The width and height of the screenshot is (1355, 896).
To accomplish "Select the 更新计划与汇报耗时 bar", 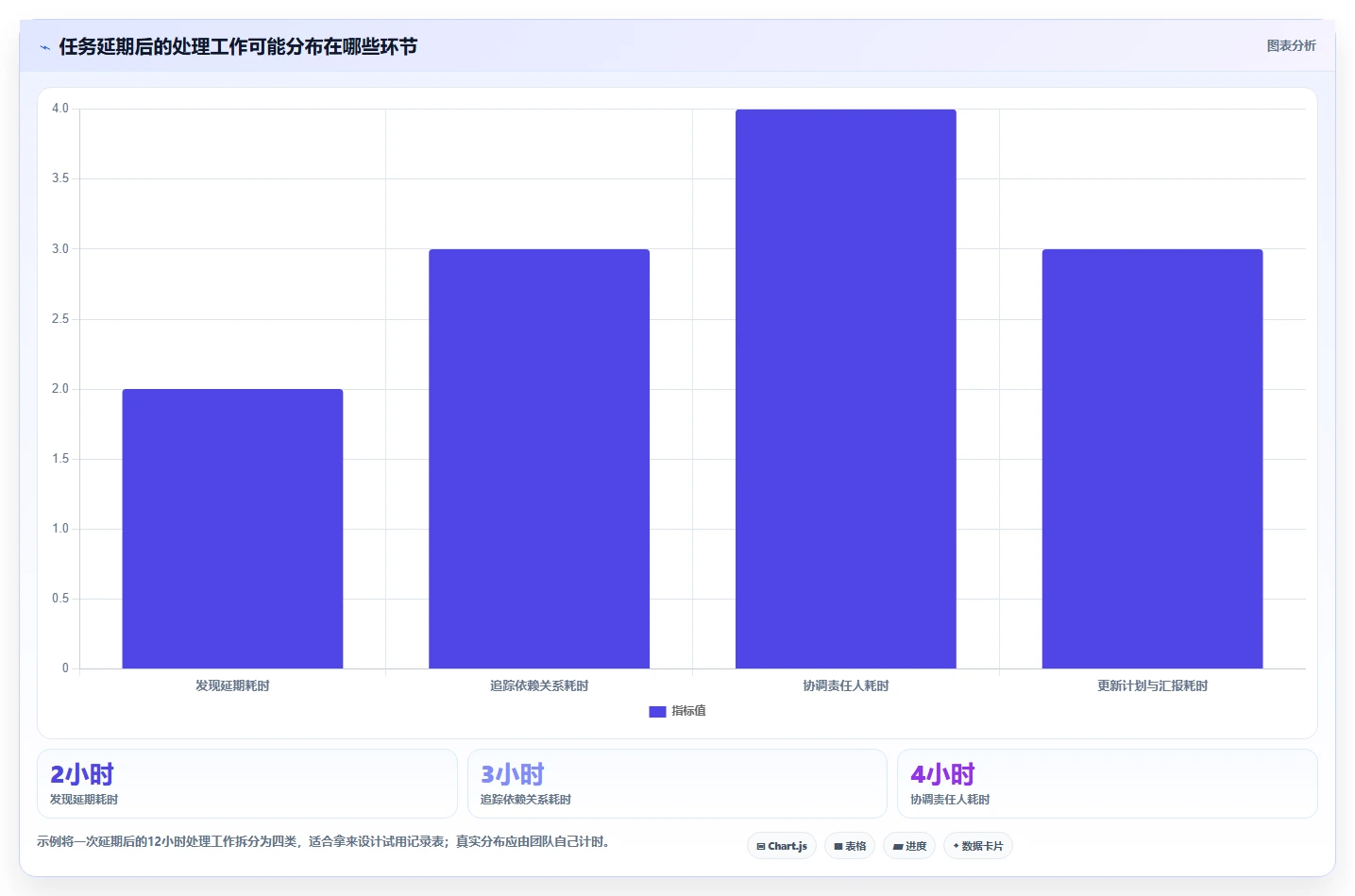I will (1152, 459).
